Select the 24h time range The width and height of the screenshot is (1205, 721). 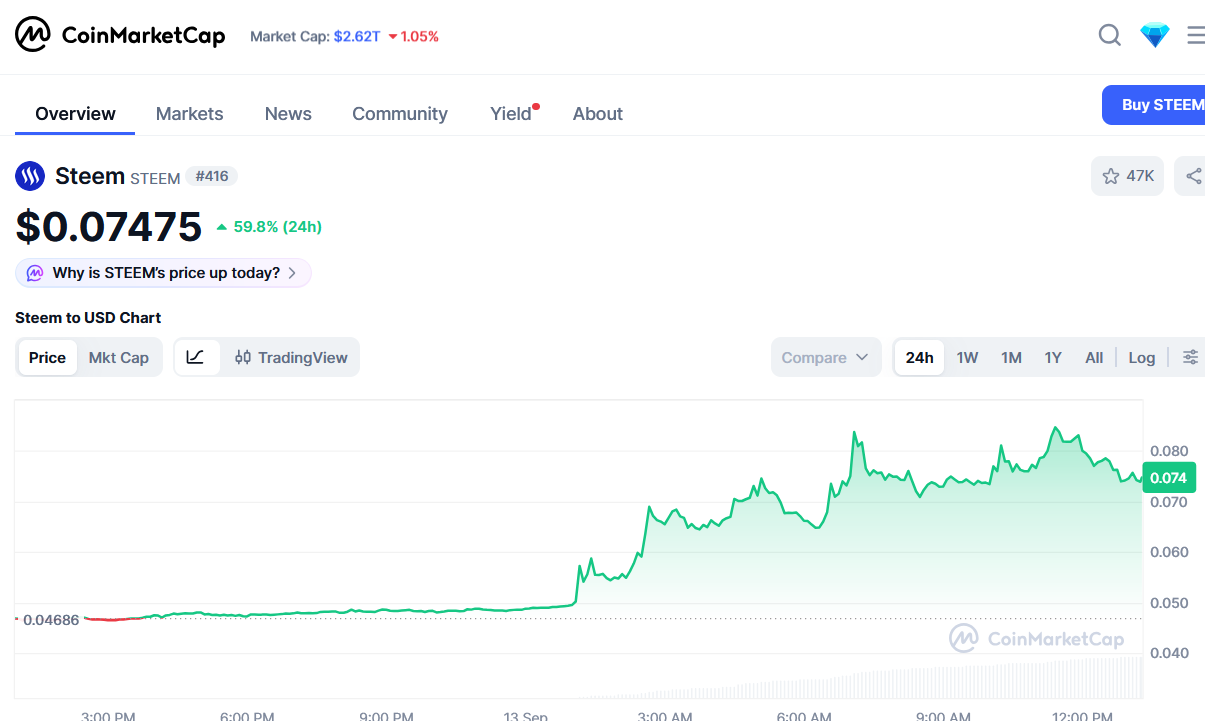(x=920, y=357)
